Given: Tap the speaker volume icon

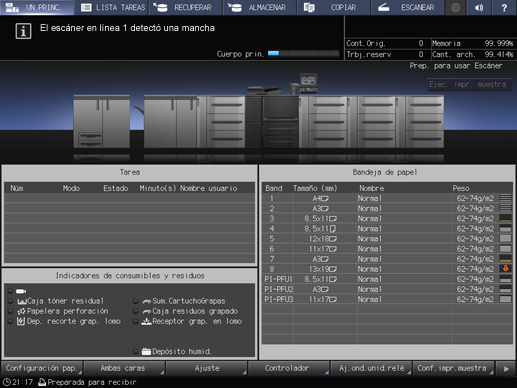Looking at the screenshot, I should [x=479, y=7].
